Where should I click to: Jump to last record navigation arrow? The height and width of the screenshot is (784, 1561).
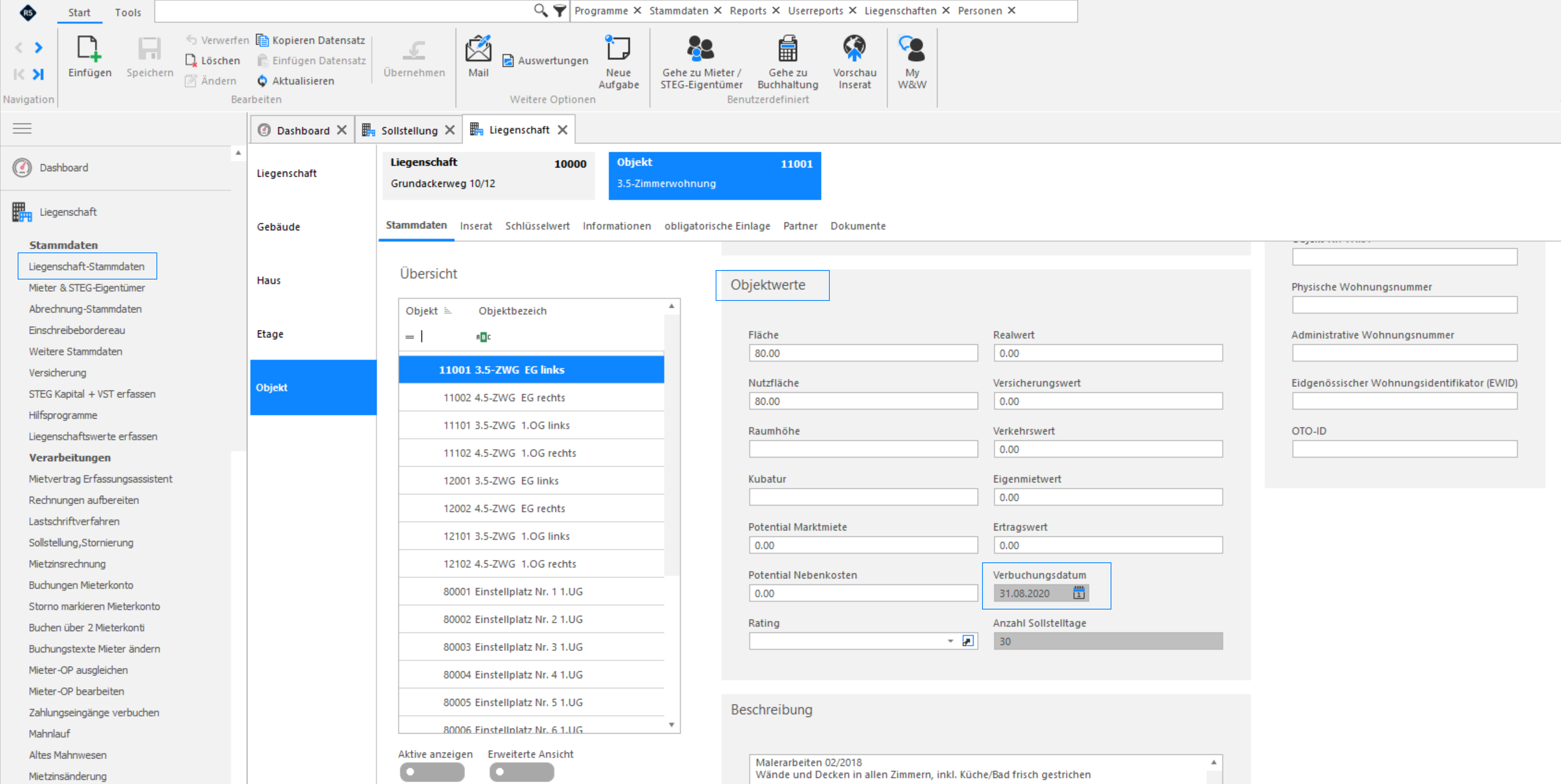(x=38, y=74)
